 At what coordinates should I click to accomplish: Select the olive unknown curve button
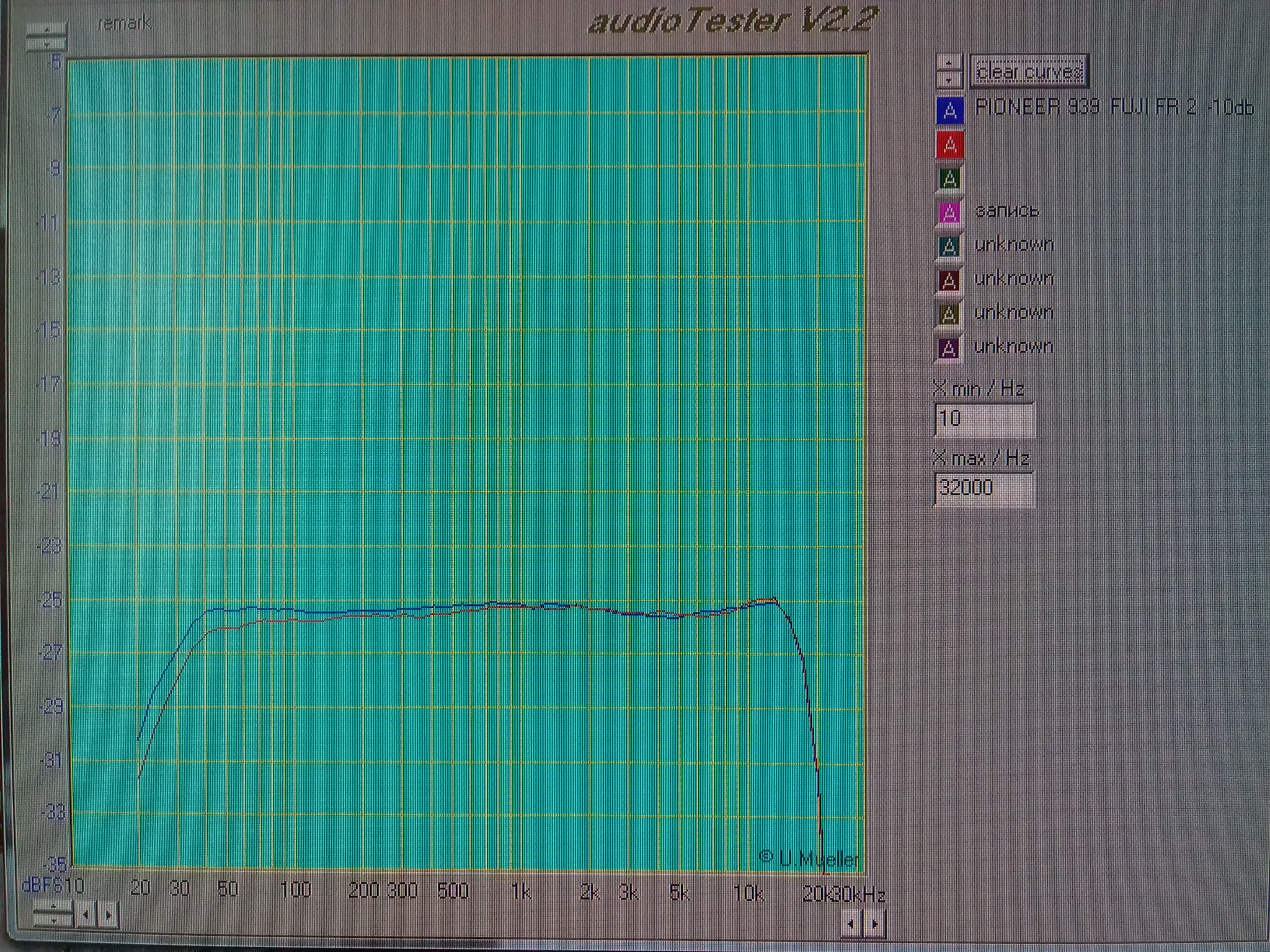[x=949, y=314]
